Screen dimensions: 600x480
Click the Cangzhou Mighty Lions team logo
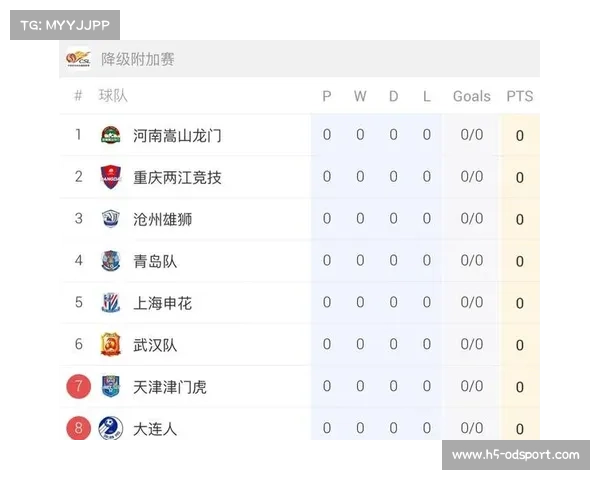pyautogui.click(x=111, y=219)
